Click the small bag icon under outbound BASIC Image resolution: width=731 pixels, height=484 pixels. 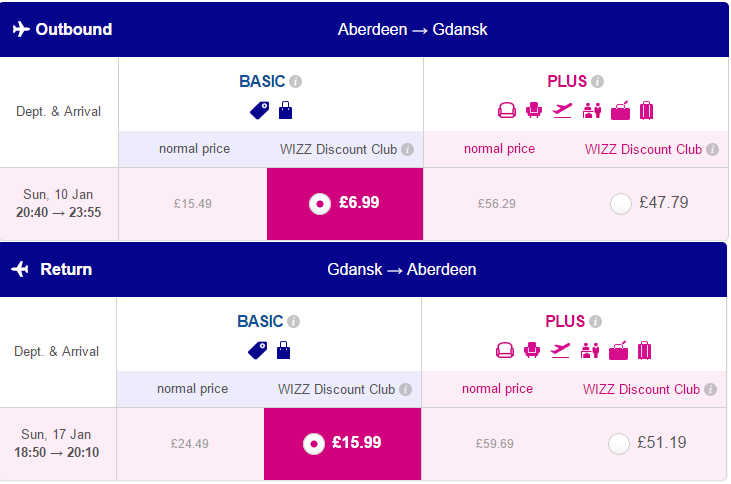click(x=285, y=110)
